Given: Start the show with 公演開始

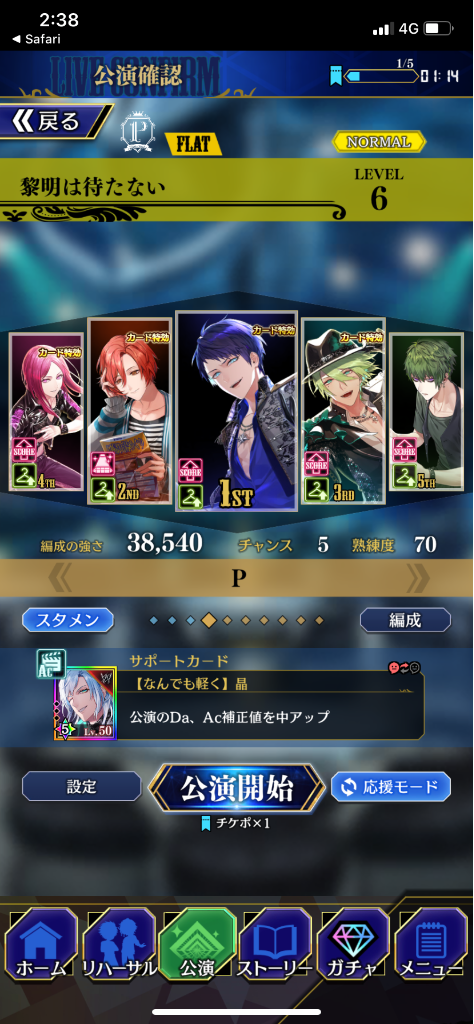Looking at the screenshot, I should tap(237, 788).
